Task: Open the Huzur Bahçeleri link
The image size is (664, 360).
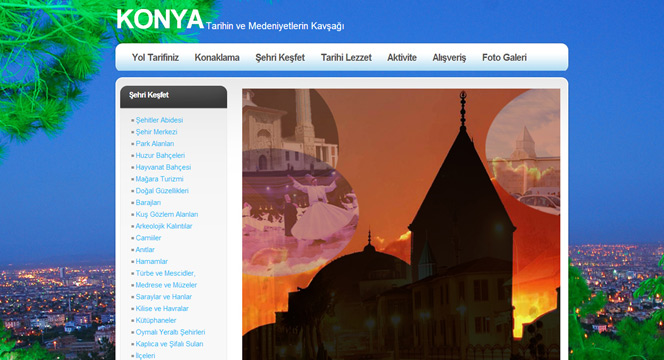Action: coord(160,156)
